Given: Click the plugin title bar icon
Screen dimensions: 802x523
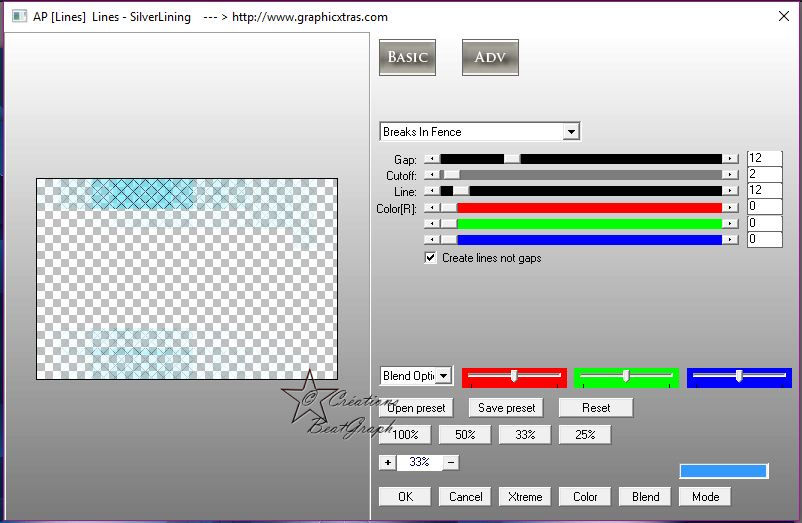Looking at the screenshot, I should click(19, 16).
